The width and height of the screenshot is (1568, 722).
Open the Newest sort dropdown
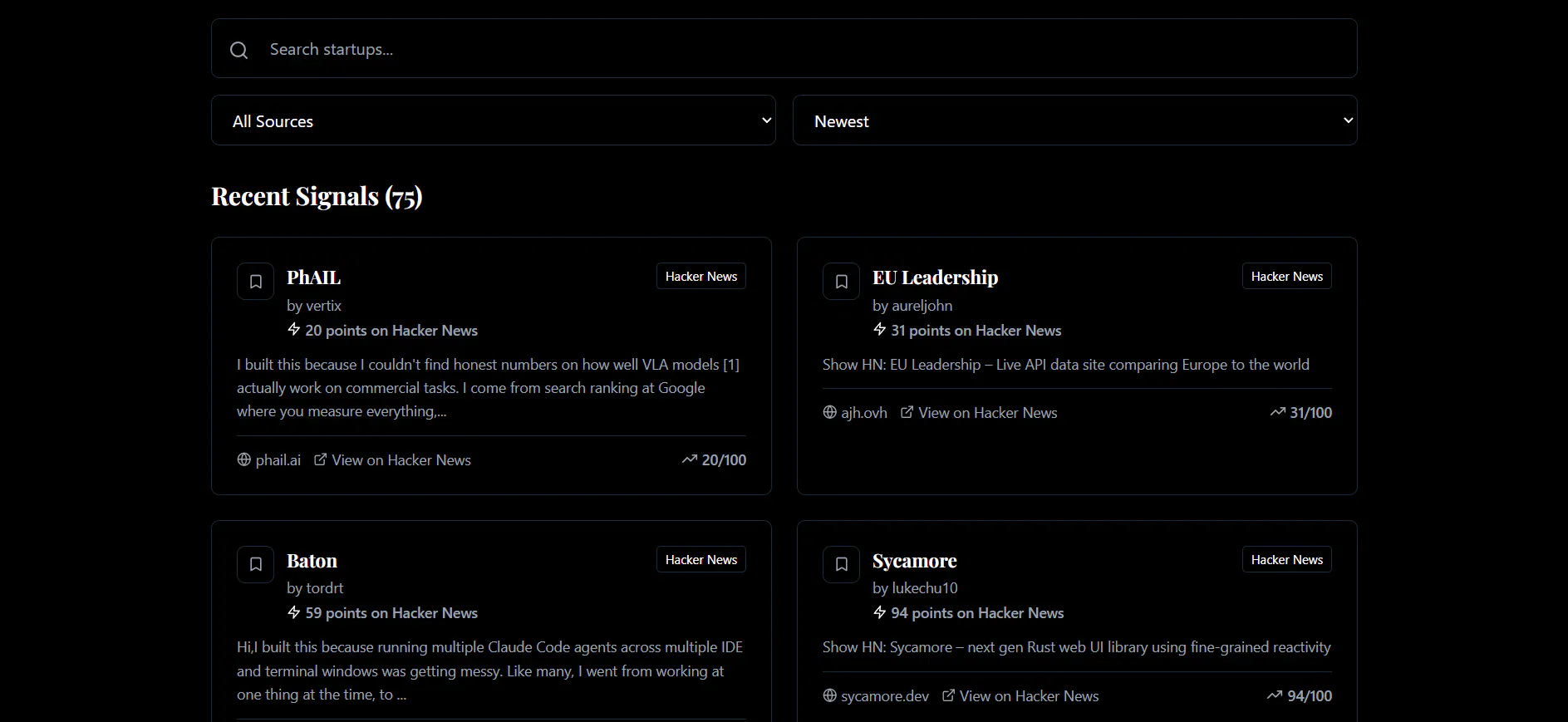1074,120
